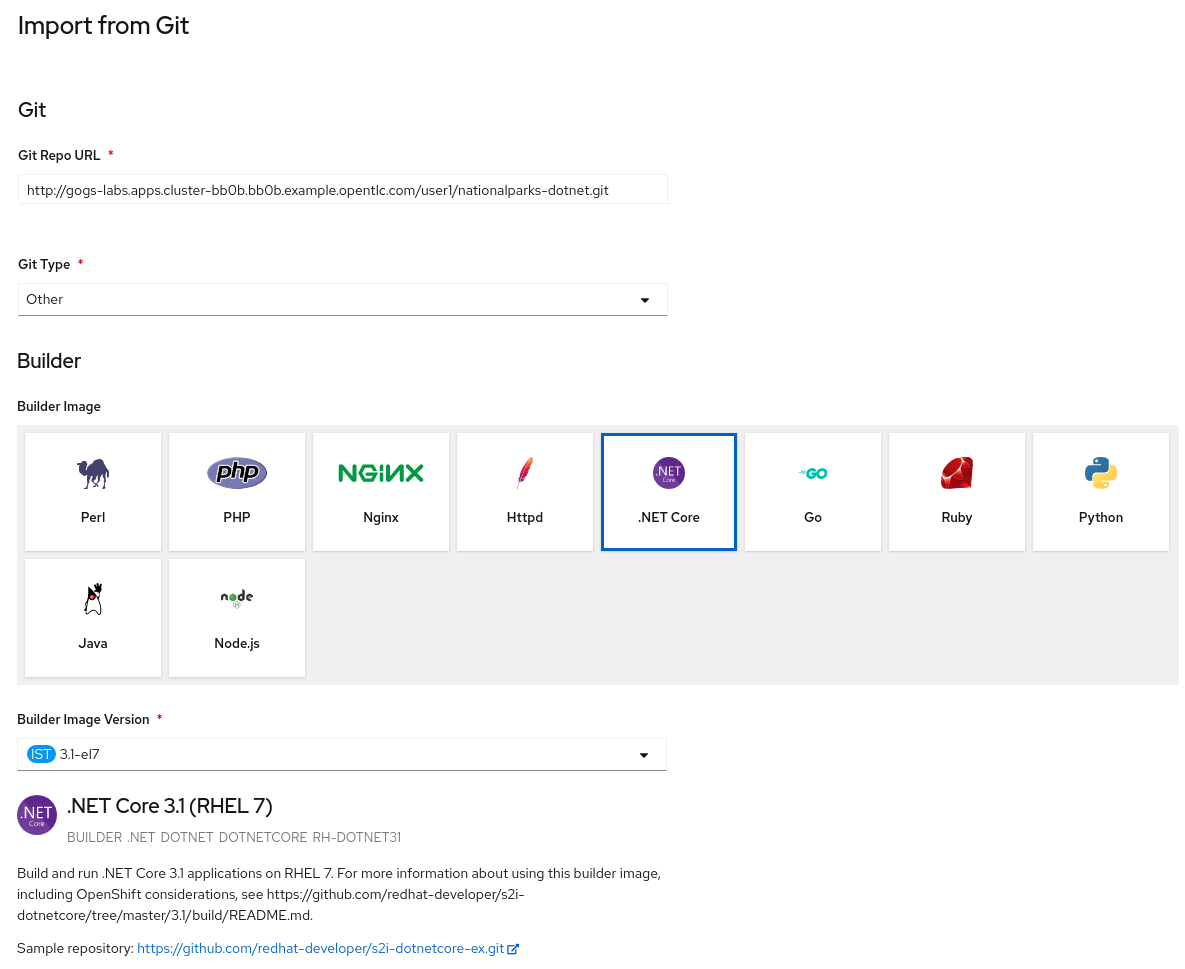Click the purple .NET Core 3.1 logo
Image resolution: width=1185 pixels, height=969 pixels.
tap(37, 815)
